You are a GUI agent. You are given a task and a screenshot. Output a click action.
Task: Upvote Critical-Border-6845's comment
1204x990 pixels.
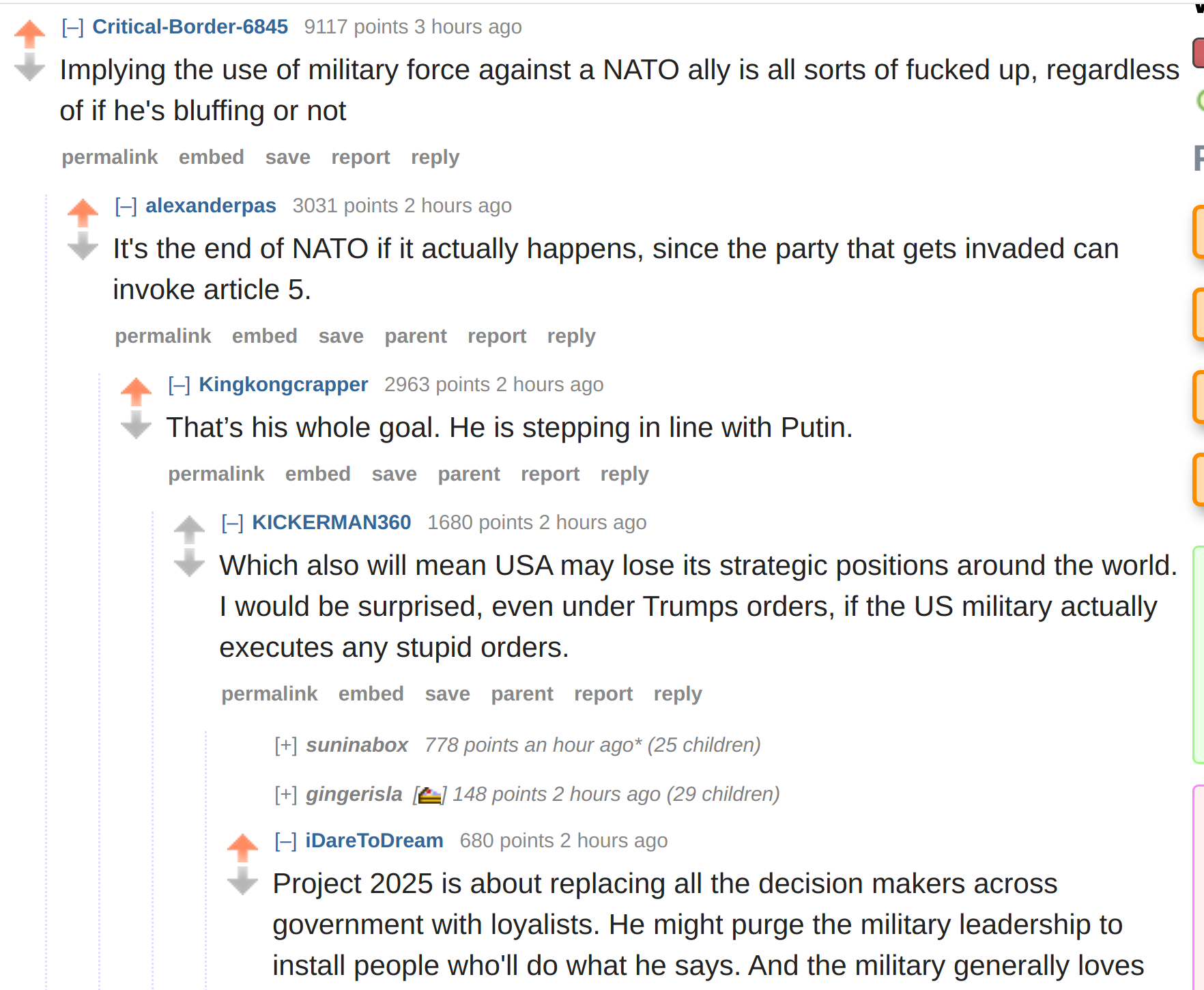(x=29, y=34)
